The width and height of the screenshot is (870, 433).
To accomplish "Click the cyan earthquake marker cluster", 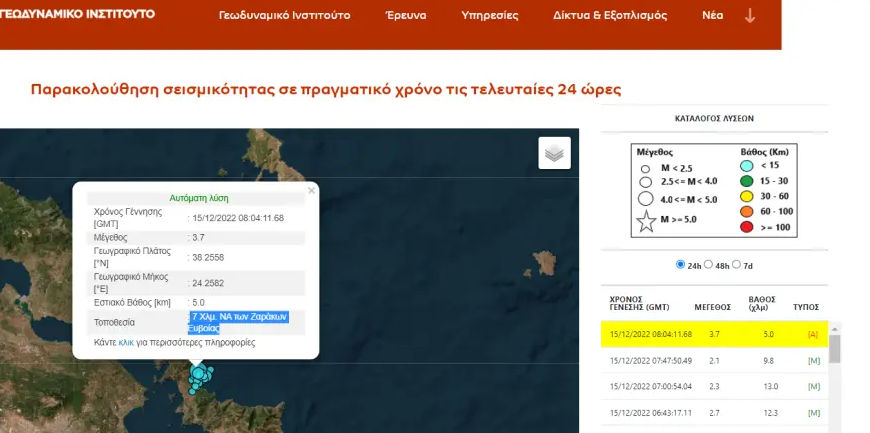I will click(x=199, y=375).
